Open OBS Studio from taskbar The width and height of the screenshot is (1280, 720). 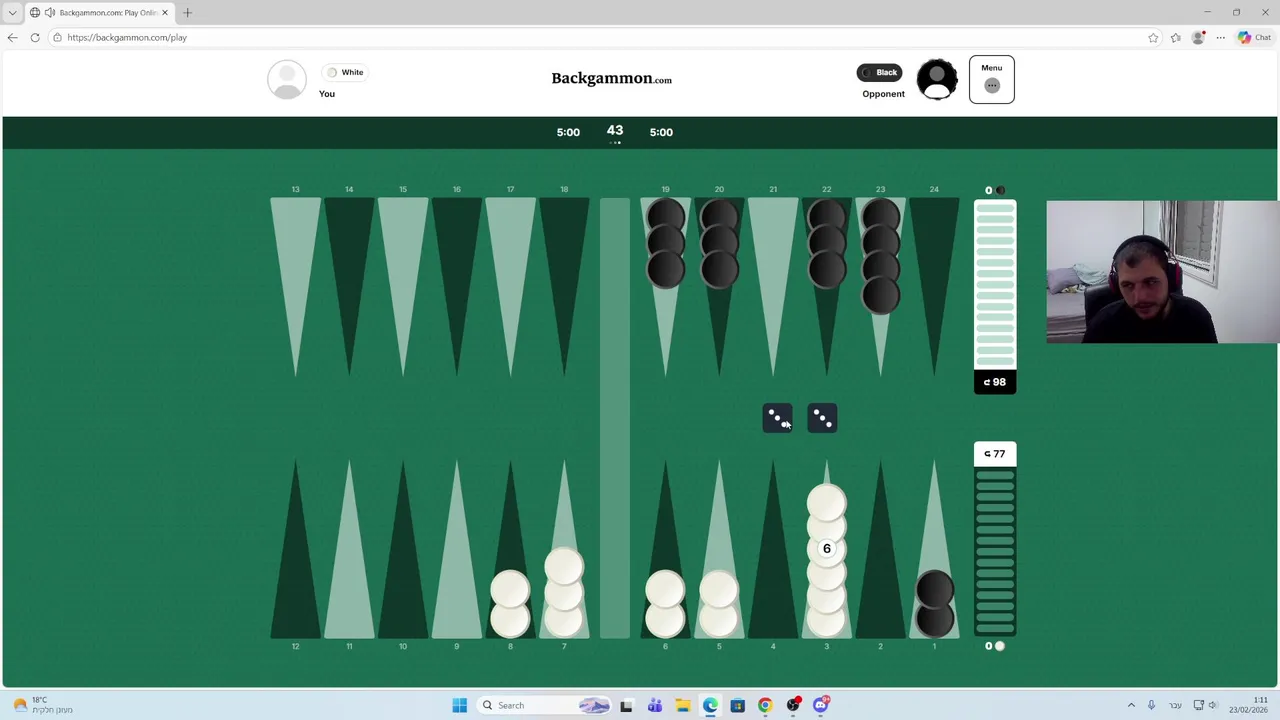[x=793, y=705]
